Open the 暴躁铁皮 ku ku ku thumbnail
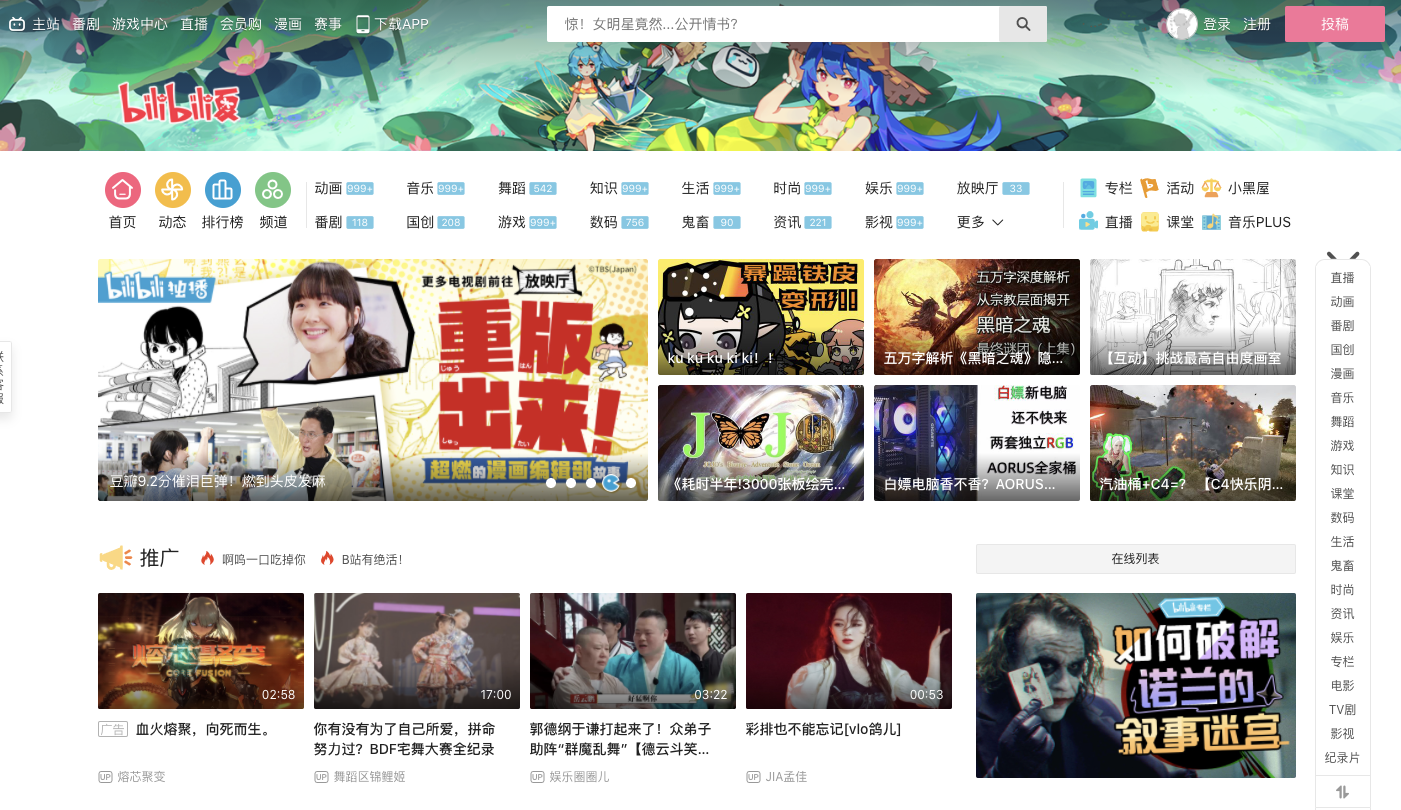The image size is (1401, 810). click(761, 317)
